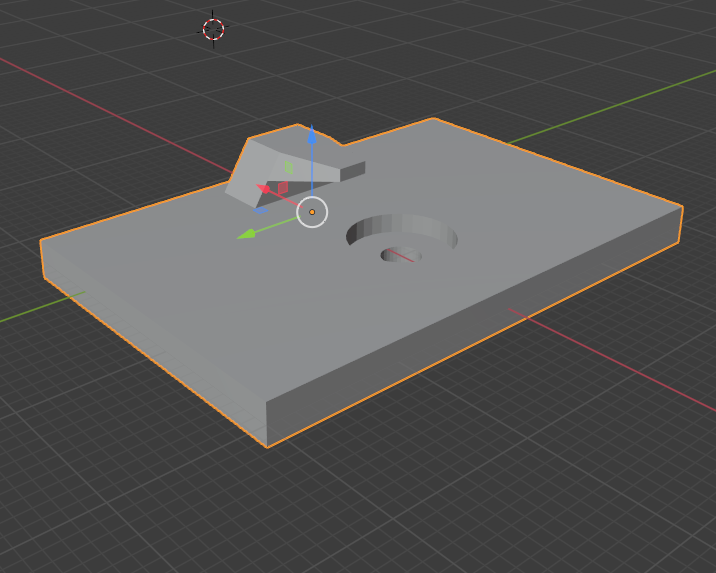Click the small inner hole of the plate

[x=400, y=255]
